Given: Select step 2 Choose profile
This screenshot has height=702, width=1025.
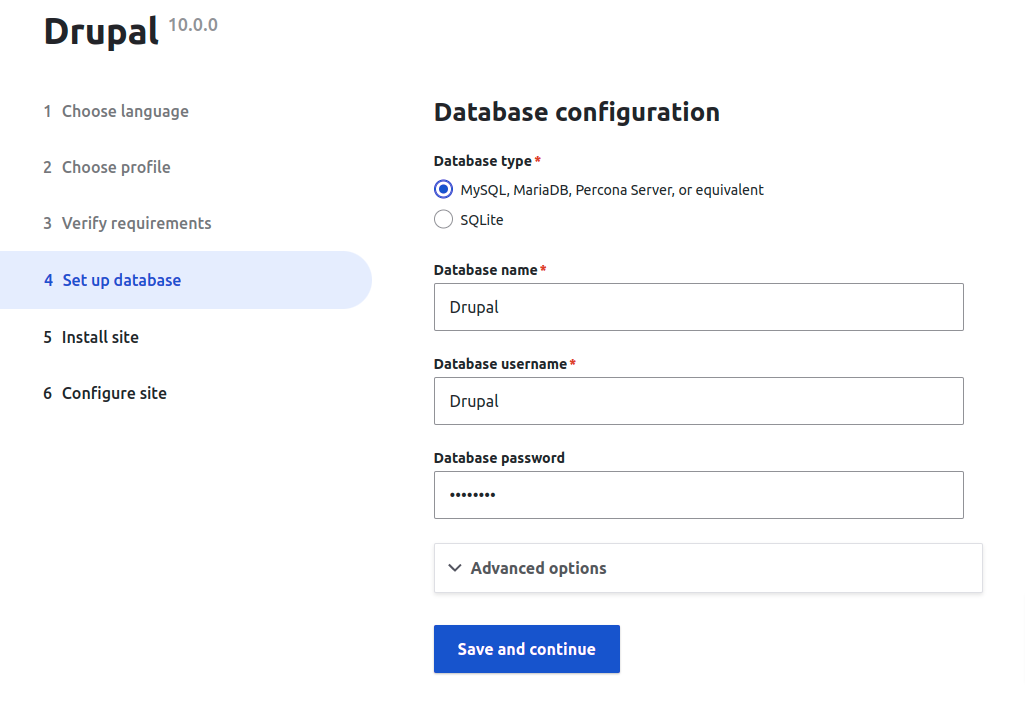Looking at the screenshot, I should (x=107, y=167).
